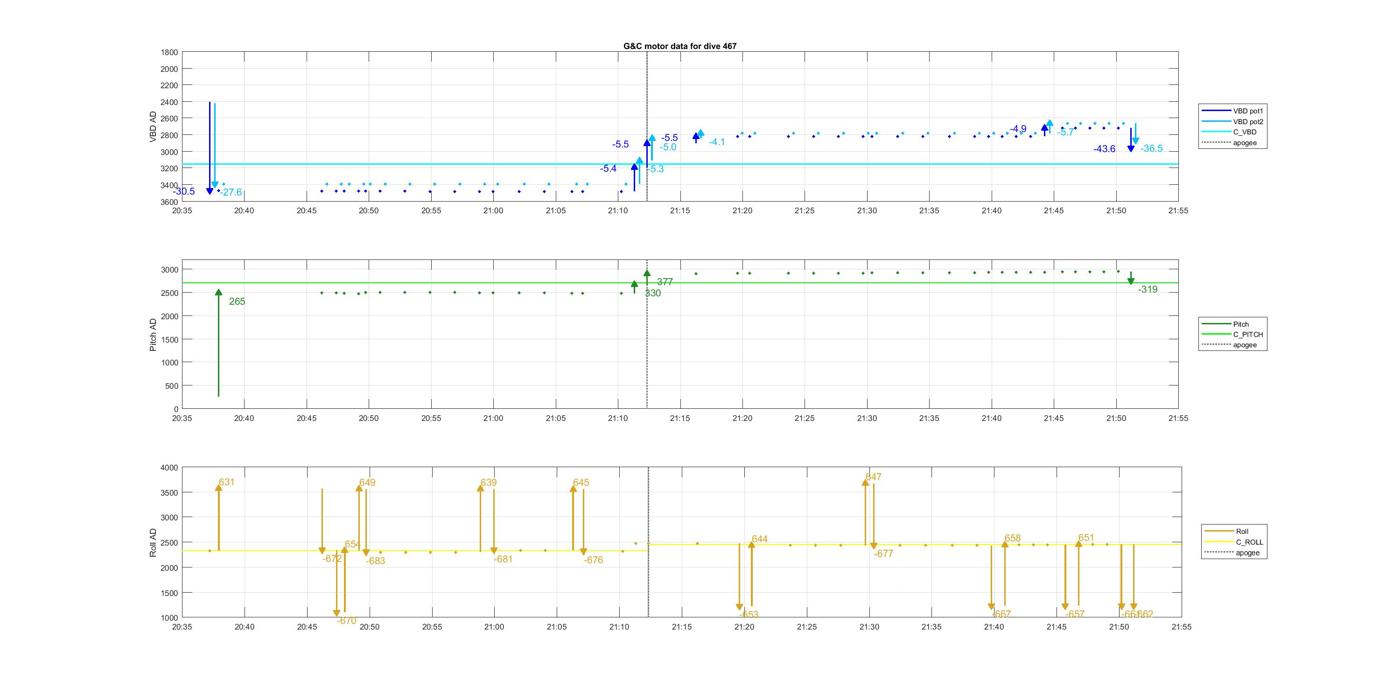This screenshot has width=1400, height=693.
Task: Click the '3600' tick on the VBD y-axis
Action: (x=169, y=202)
